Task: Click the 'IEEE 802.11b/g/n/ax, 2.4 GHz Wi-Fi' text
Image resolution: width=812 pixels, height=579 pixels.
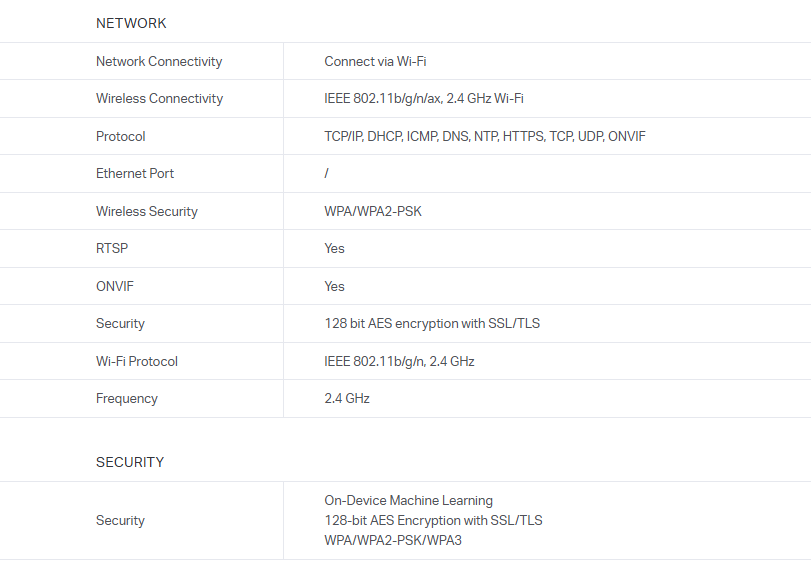Action: (x=423, y=98)
